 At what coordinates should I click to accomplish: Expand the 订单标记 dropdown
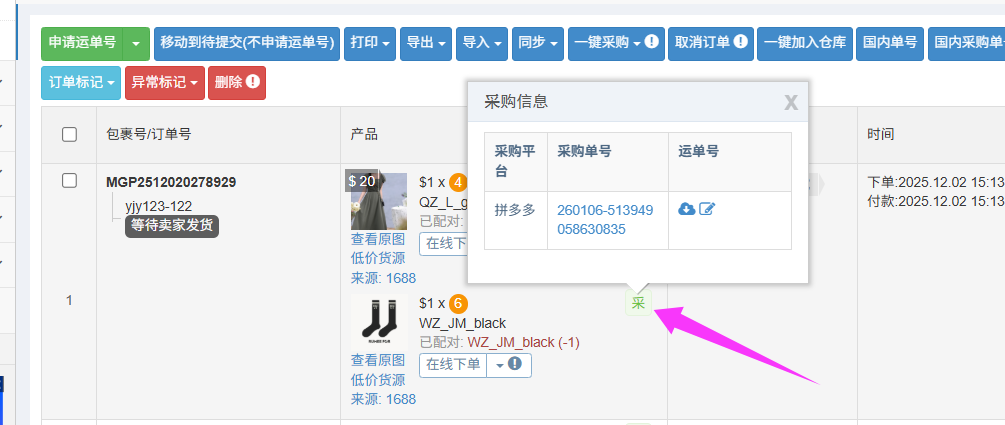pyautogui.click(x=81, y=83)
